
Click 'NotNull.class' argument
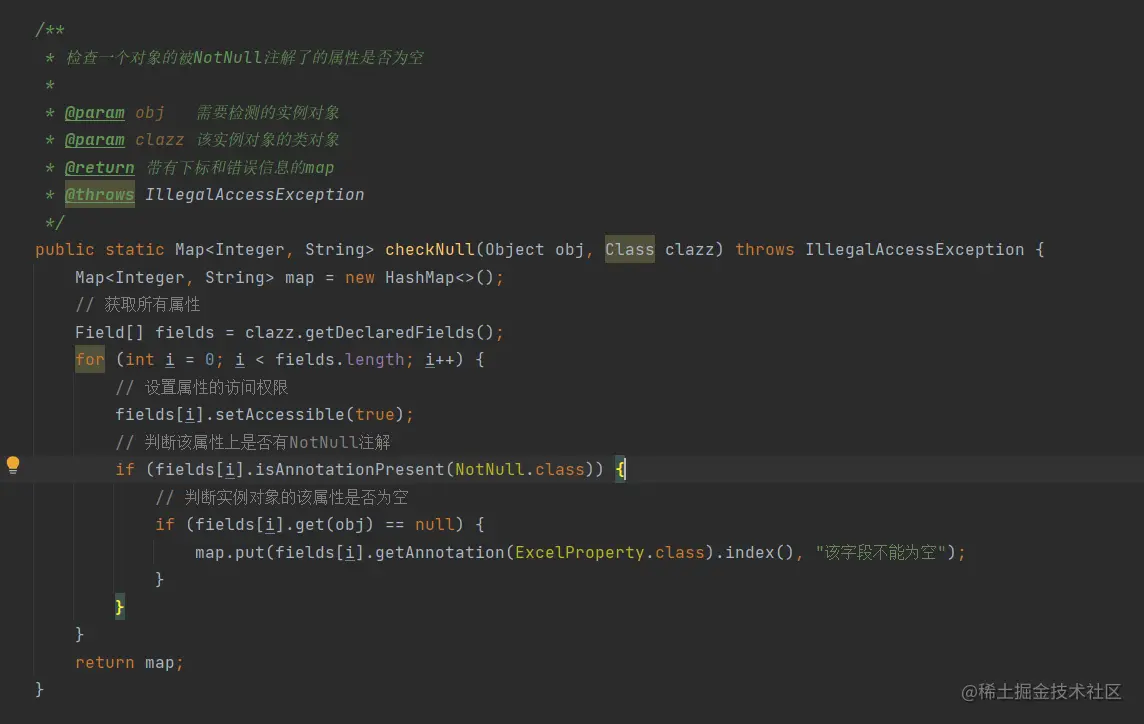point(519,469)
